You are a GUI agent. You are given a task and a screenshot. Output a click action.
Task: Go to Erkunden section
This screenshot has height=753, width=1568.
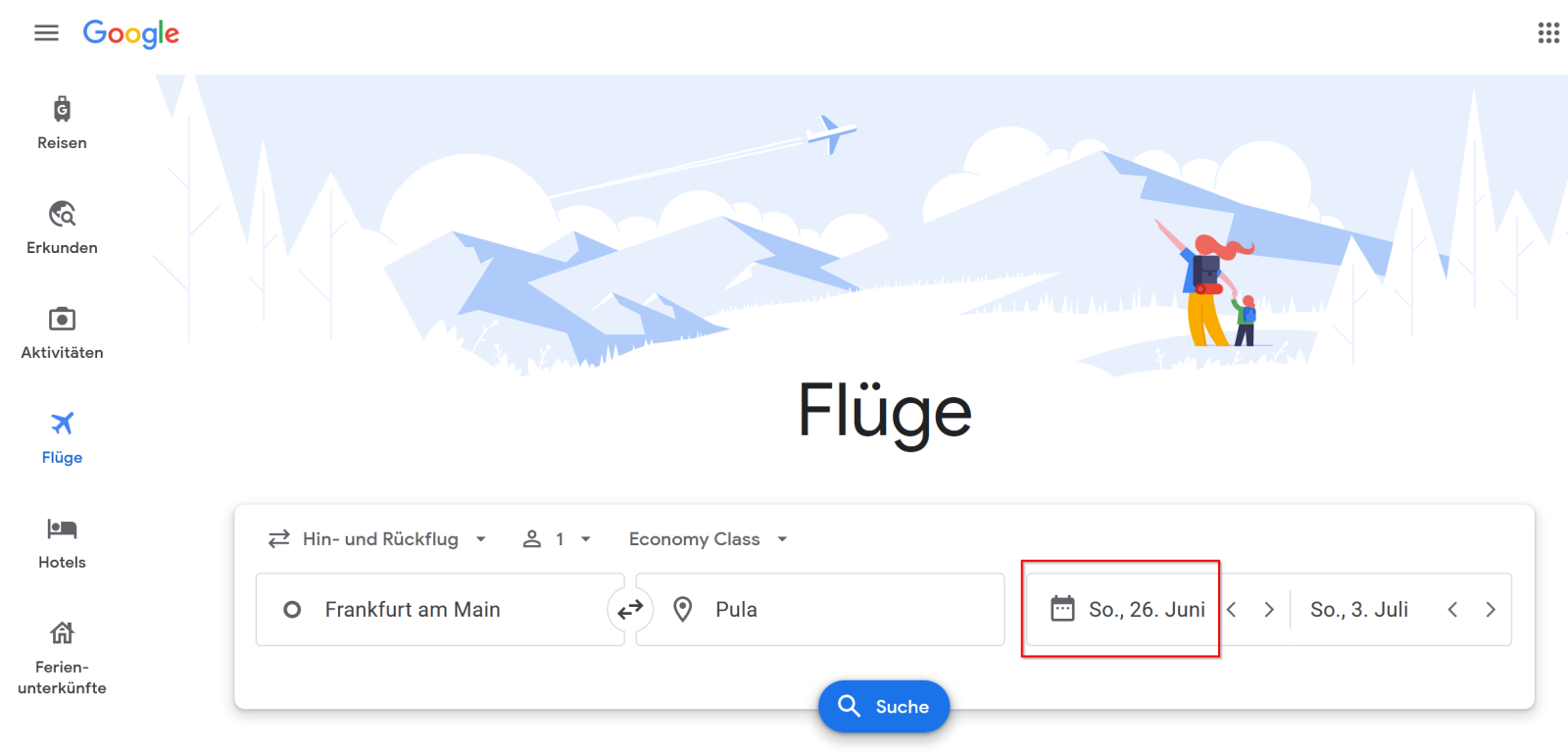tap(62, 227)
